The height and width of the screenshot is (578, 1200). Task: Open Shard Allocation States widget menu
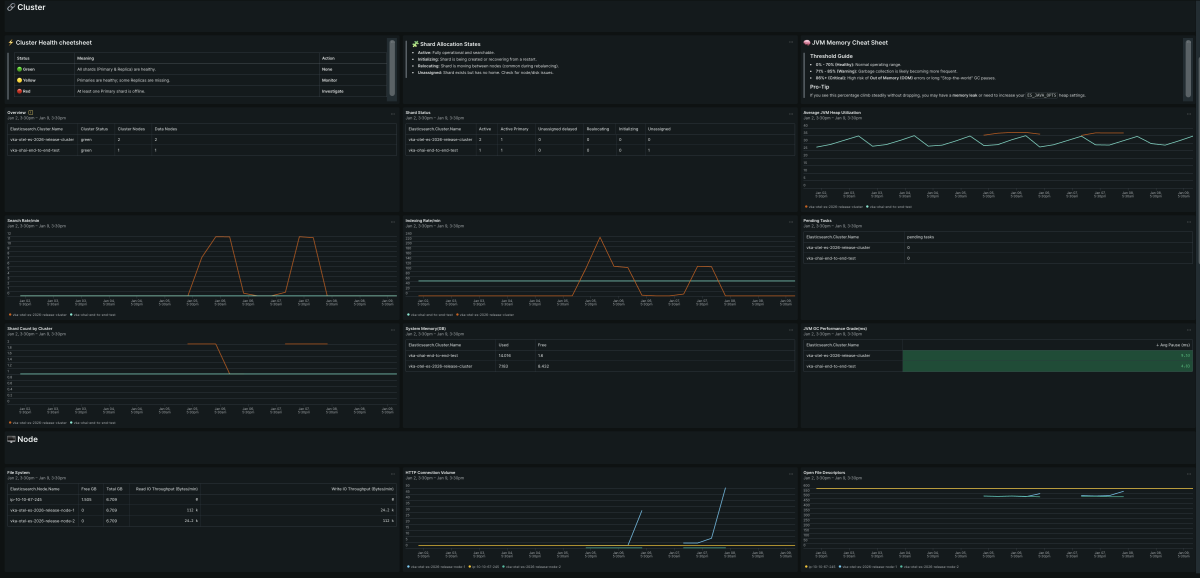[x=790, y=43]
